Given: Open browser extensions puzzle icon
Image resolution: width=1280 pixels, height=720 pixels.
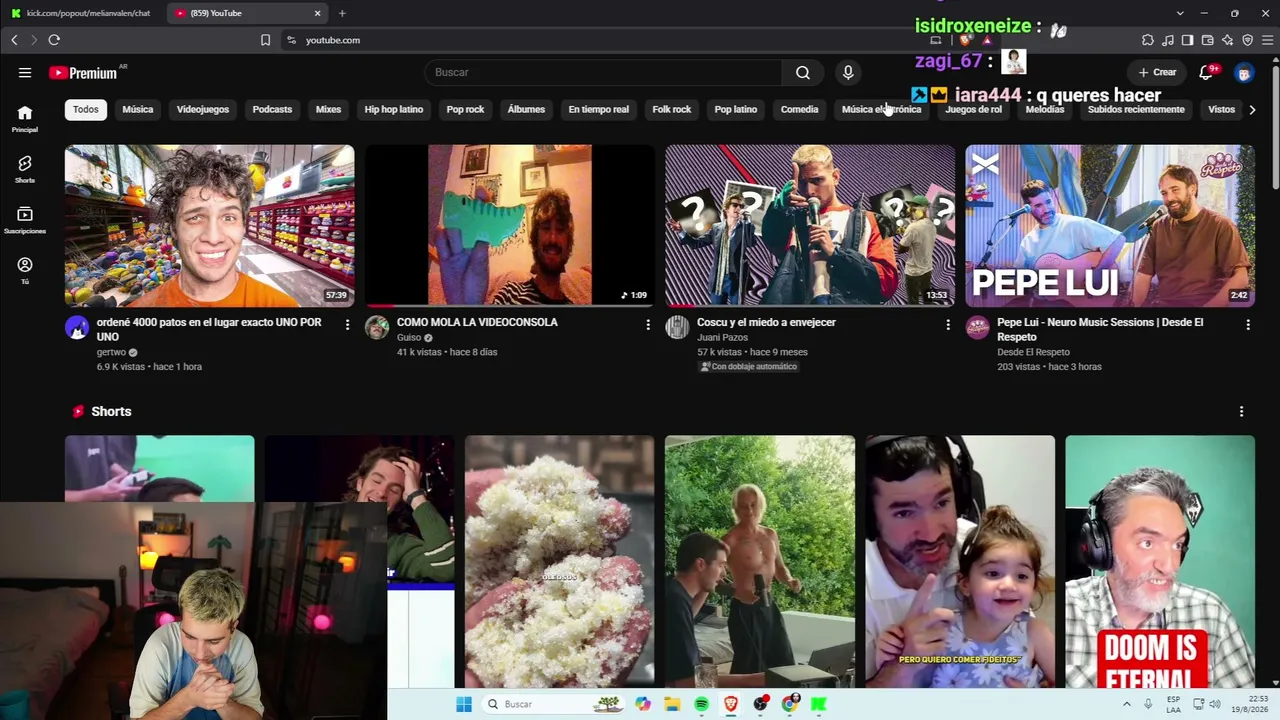Looking at the screenshot, I should 1148,40.
